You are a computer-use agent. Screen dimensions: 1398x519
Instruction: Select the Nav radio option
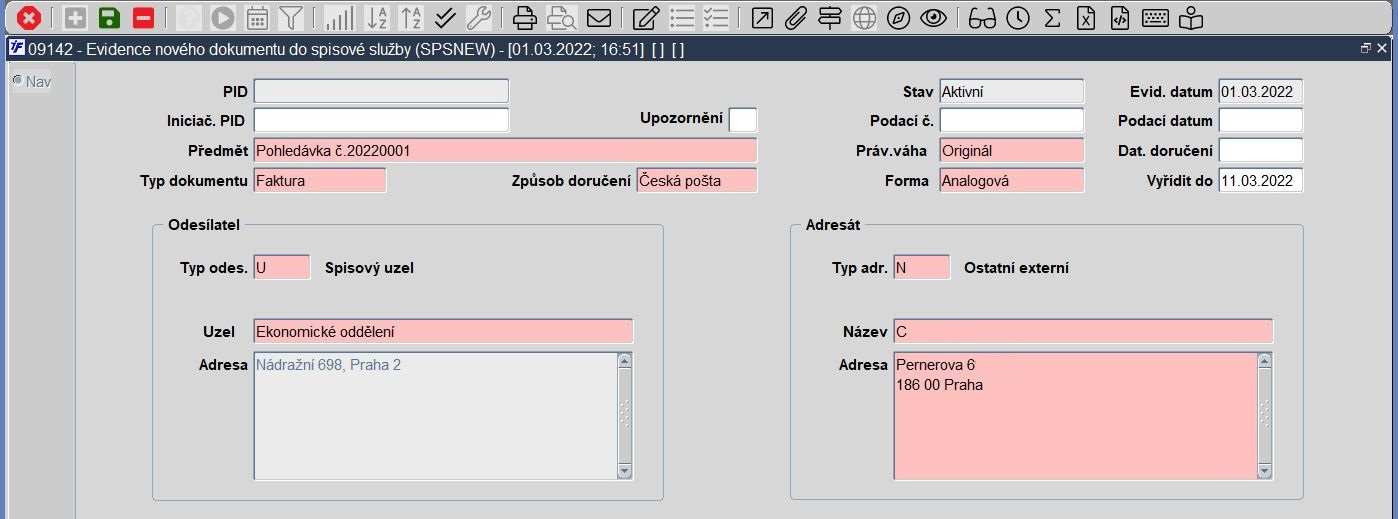[17, 81]
